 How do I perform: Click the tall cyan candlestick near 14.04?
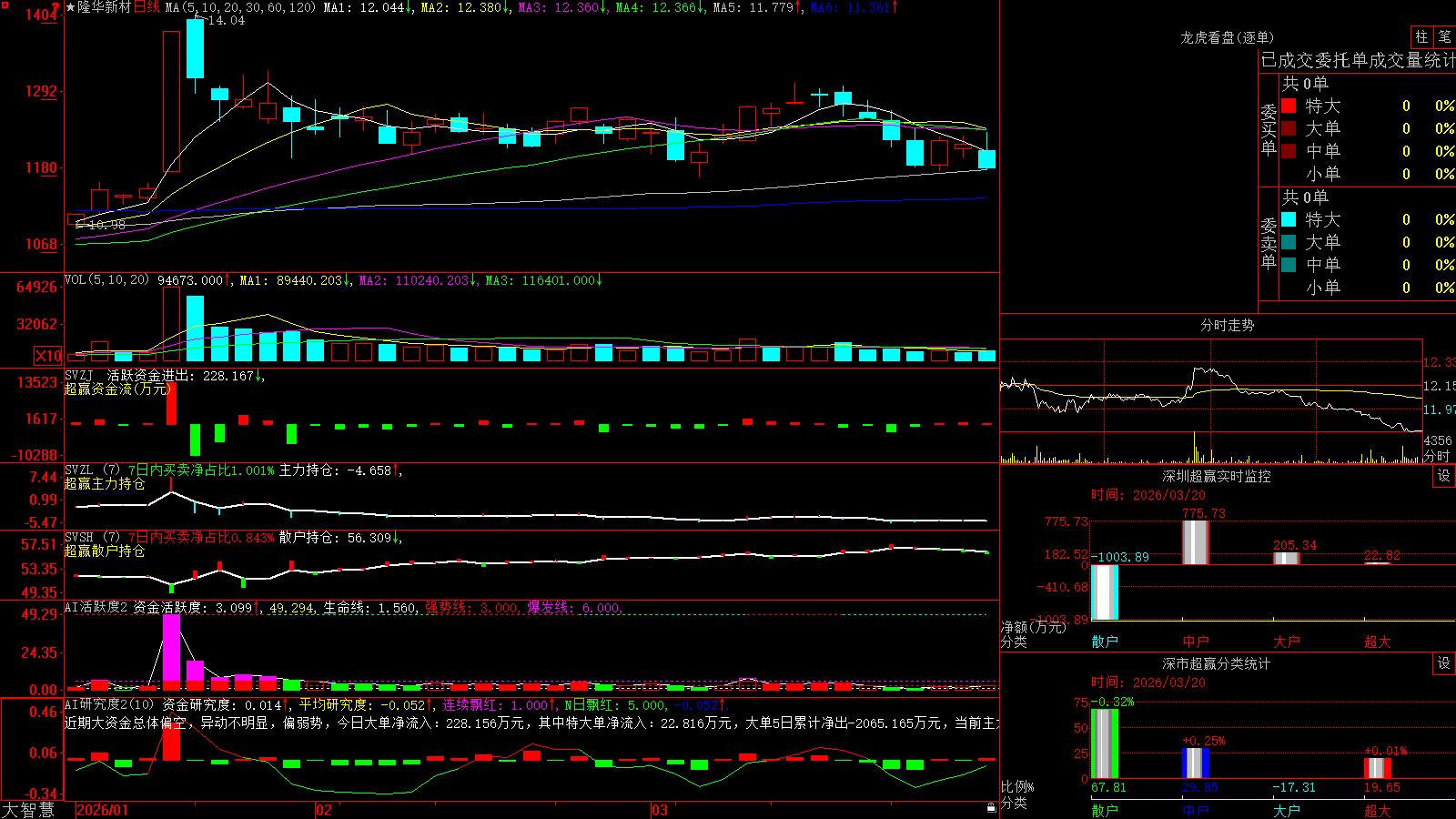click(195, 49)
